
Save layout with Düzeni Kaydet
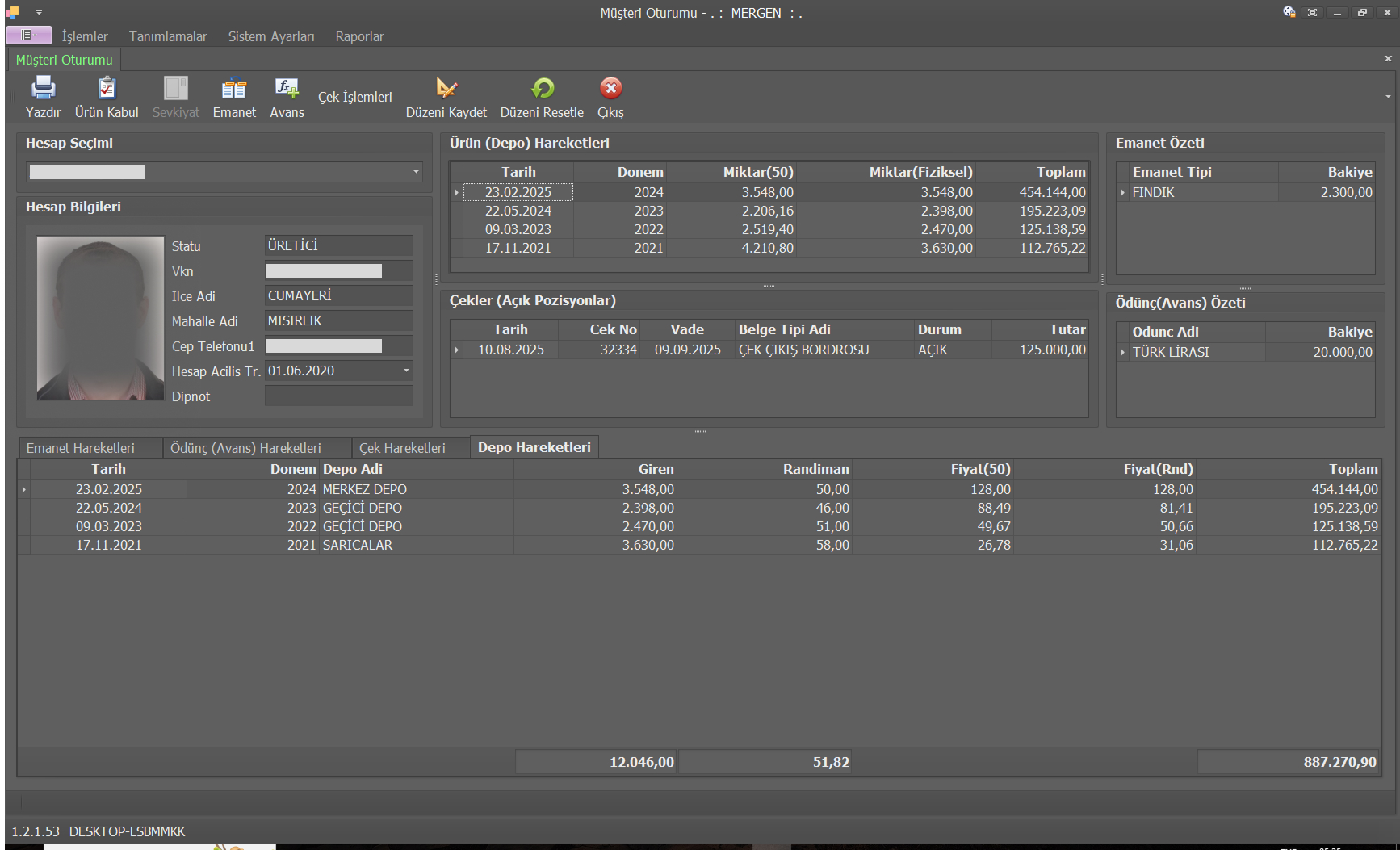(x=446, y=88)
